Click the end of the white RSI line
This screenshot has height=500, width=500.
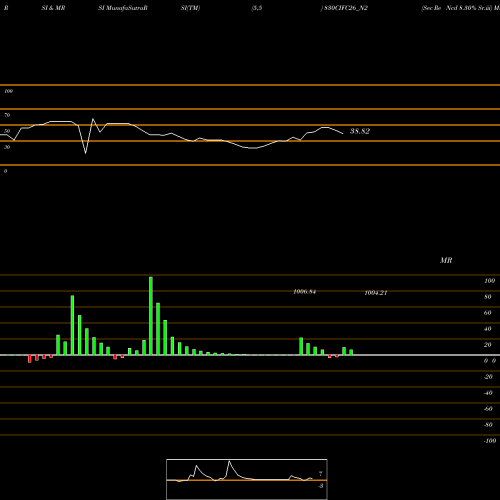(343, 134)
